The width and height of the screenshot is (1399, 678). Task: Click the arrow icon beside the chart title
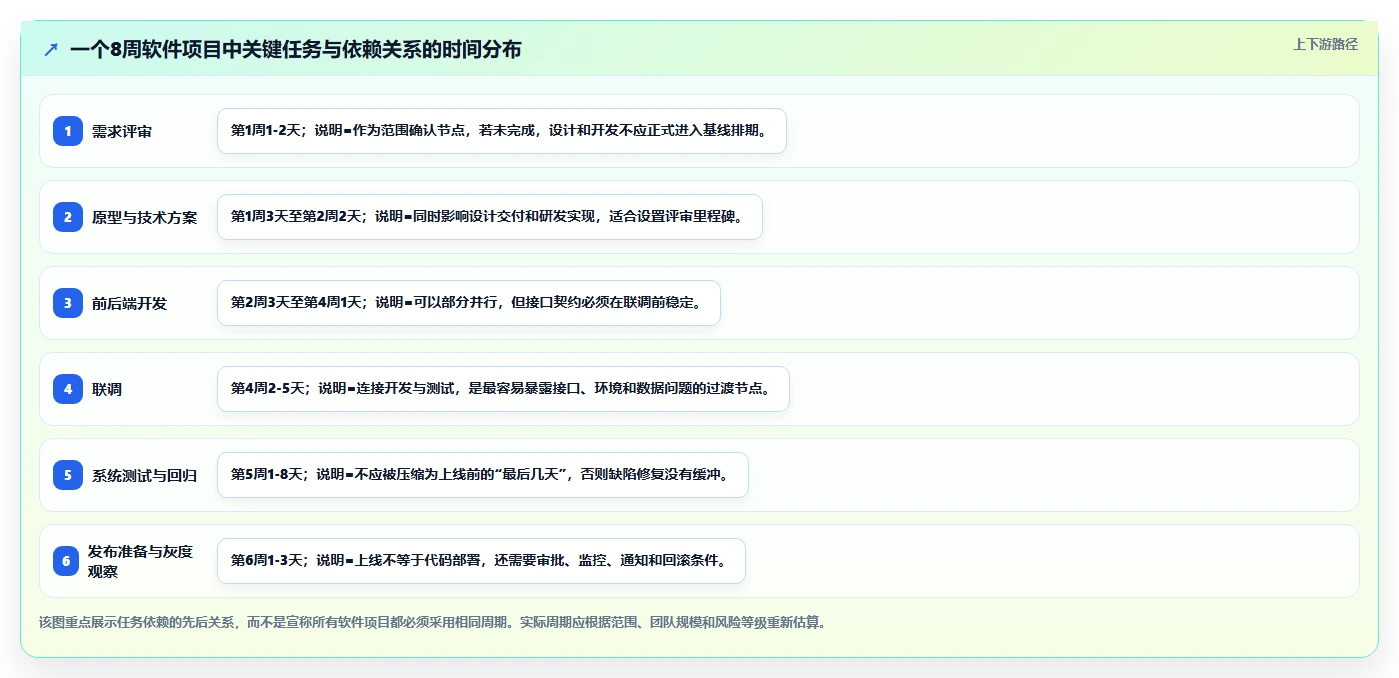coord(51,50)
